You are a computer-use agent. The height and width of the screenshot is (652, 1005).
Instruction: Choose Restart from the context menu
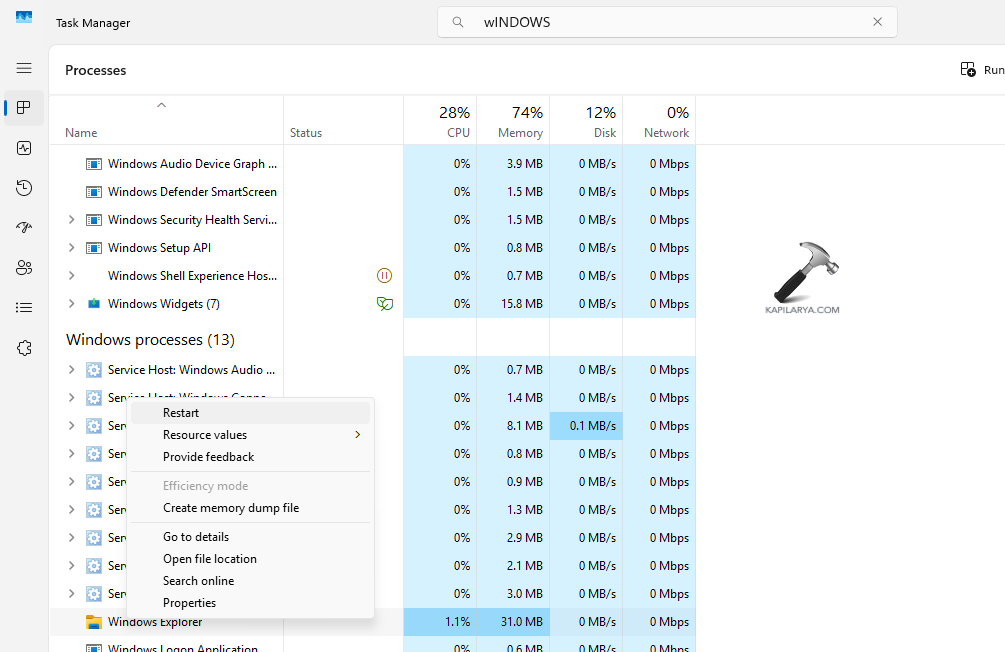tap(181, 413)
